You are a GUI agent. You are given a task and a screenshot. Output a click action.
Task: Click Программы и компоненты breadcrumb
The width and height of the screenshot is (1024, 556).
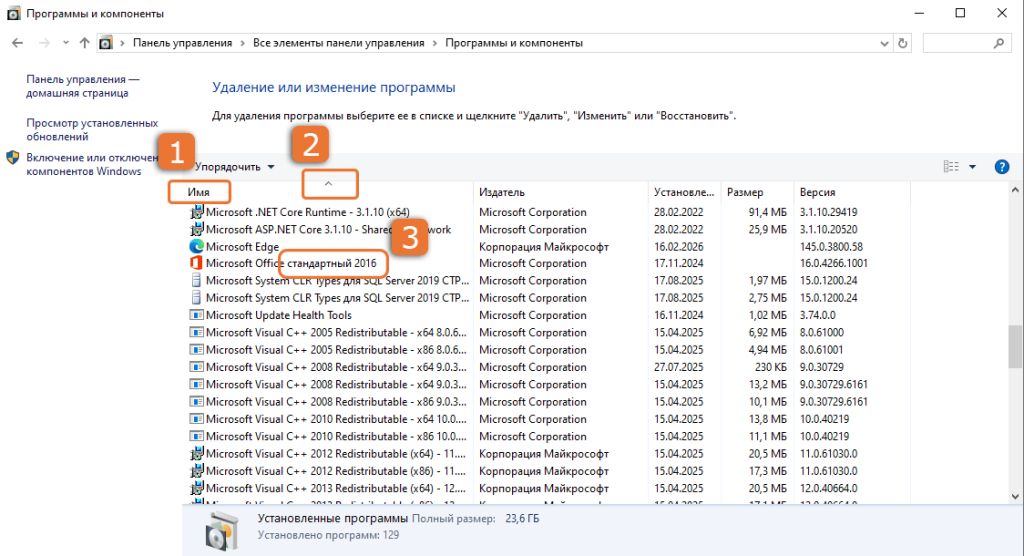click(514, 43)
